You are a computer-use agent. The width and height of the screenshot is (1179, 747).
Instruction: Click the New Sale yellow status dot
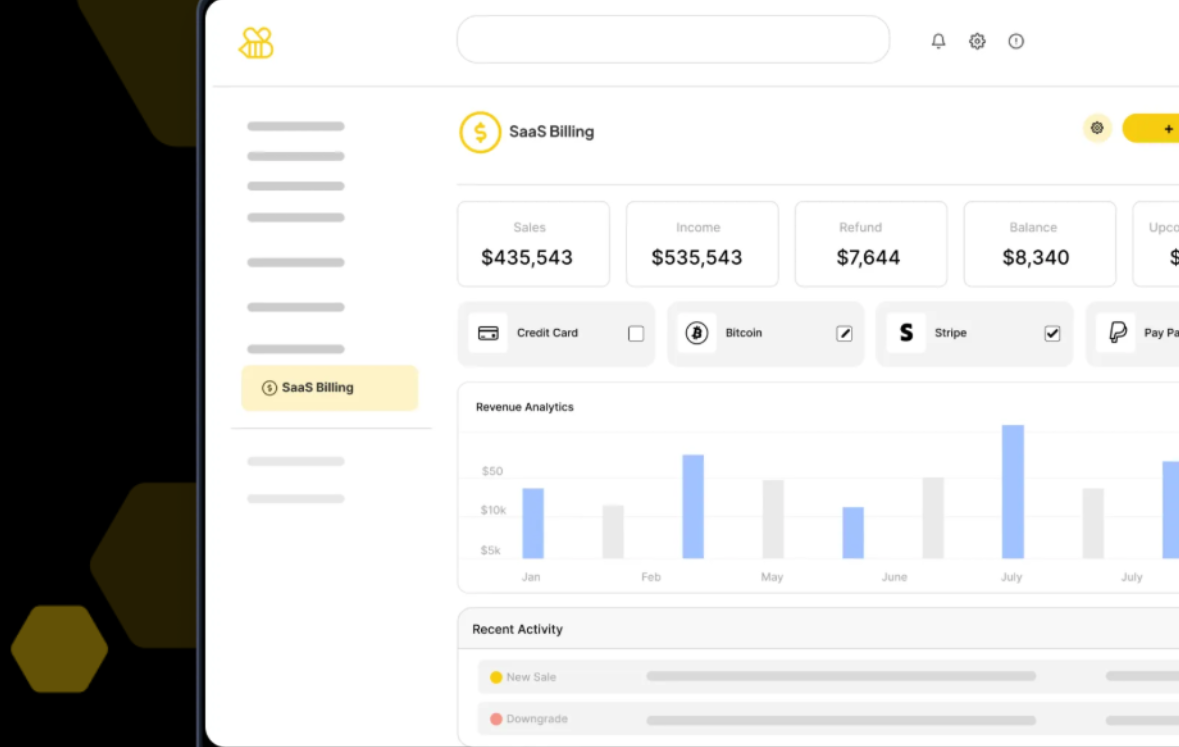pos(497,677)
